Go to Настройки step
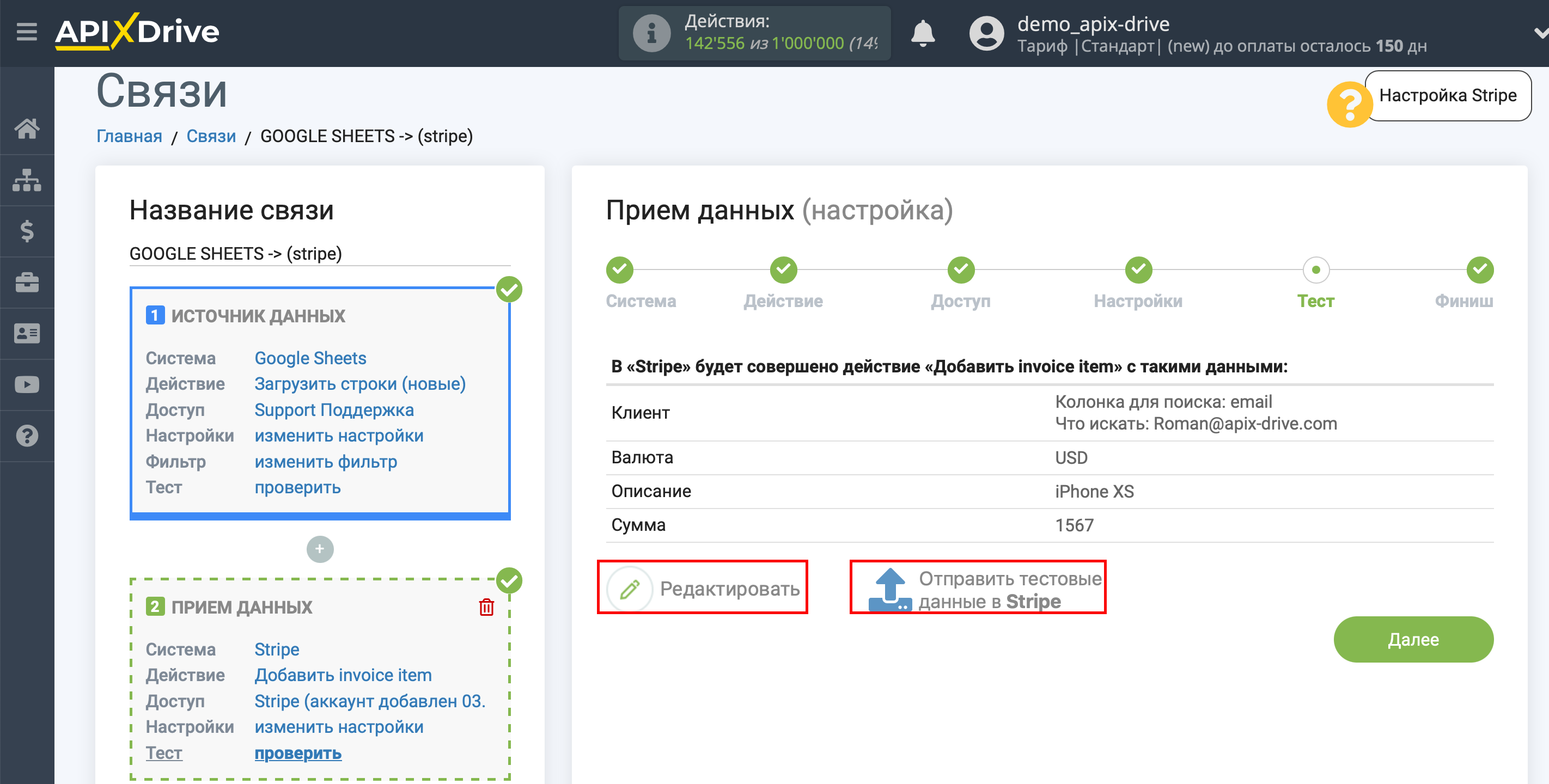The height and width of the screenshot is (784, 1549). point(1138,270)
